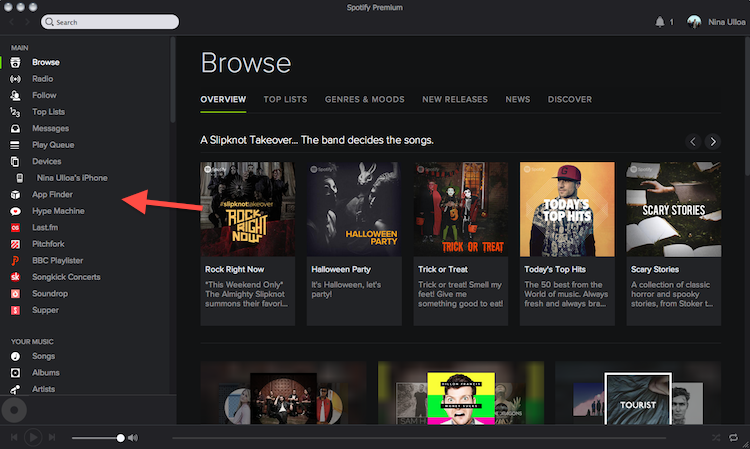Show previous featured playlists with left chevron

693,142
